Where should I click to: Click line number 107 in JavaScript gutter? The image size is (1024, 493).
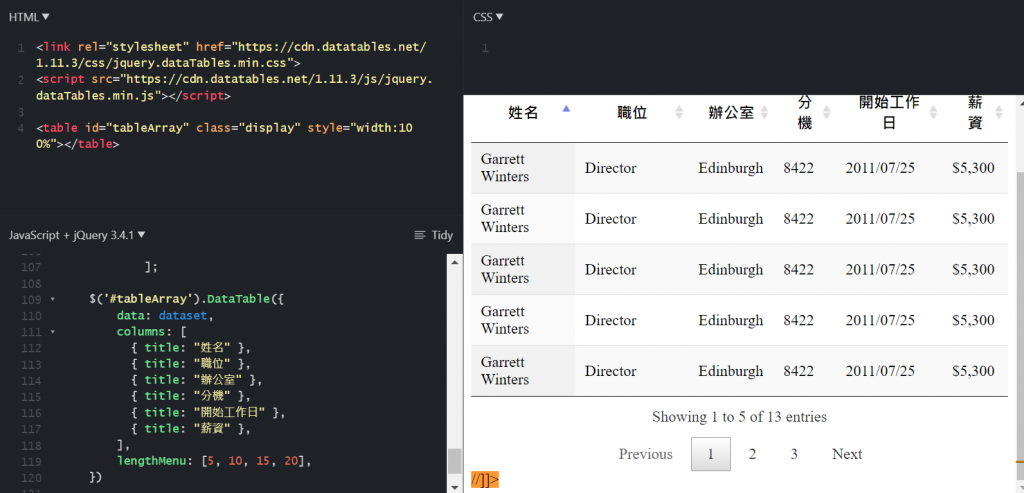pyautogui.click(x=31, y=267)
